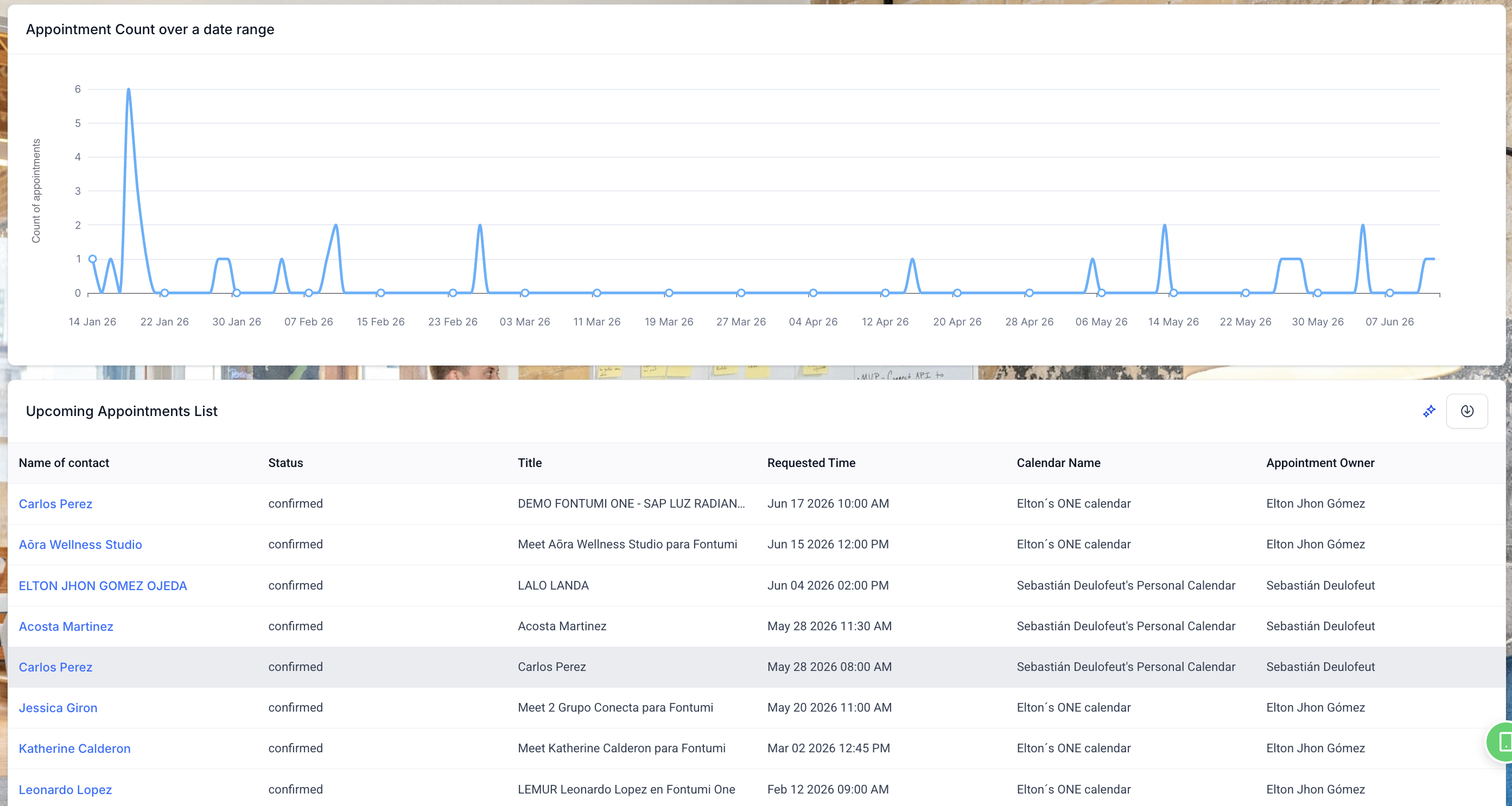Open Jessica Giron contact link

pos(58,708)
